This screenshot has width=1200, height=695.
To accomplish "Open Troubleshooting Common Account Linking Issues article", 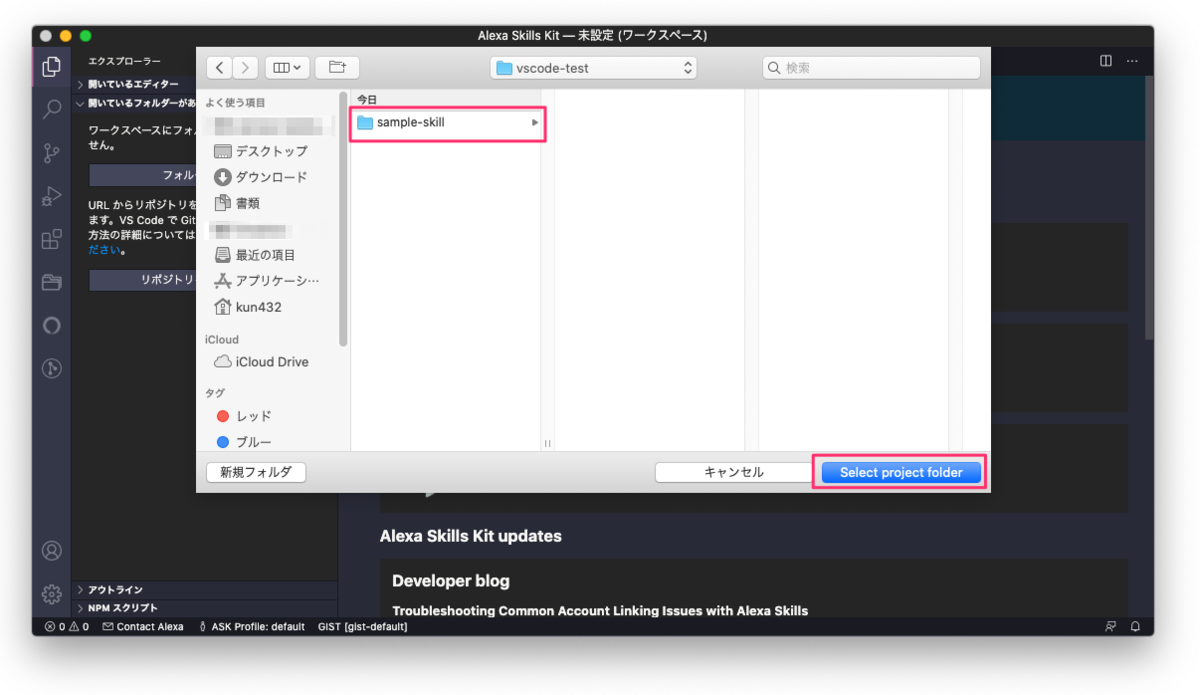I will click(x=600, y=610).
